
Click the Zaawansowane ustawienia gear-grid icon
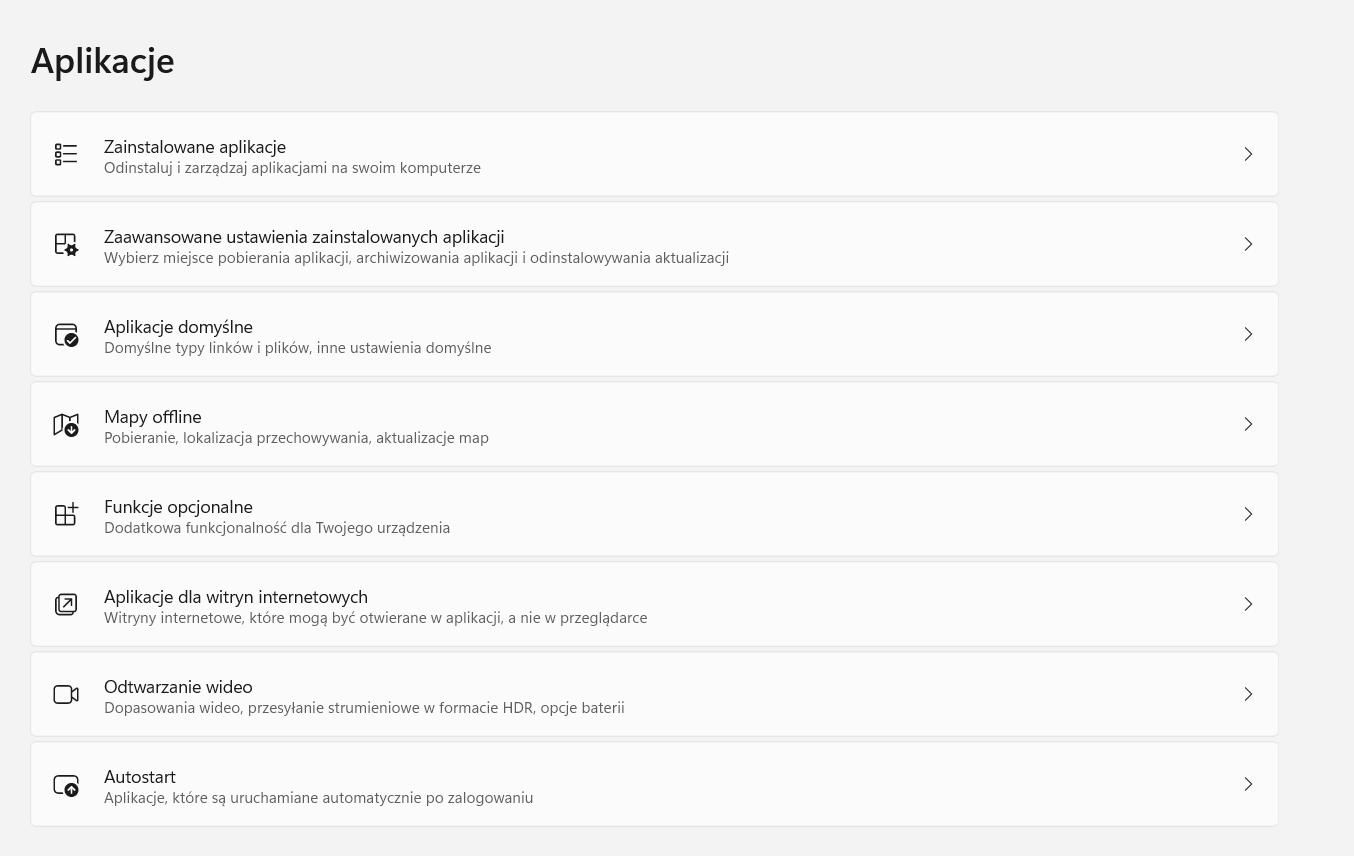66,244
